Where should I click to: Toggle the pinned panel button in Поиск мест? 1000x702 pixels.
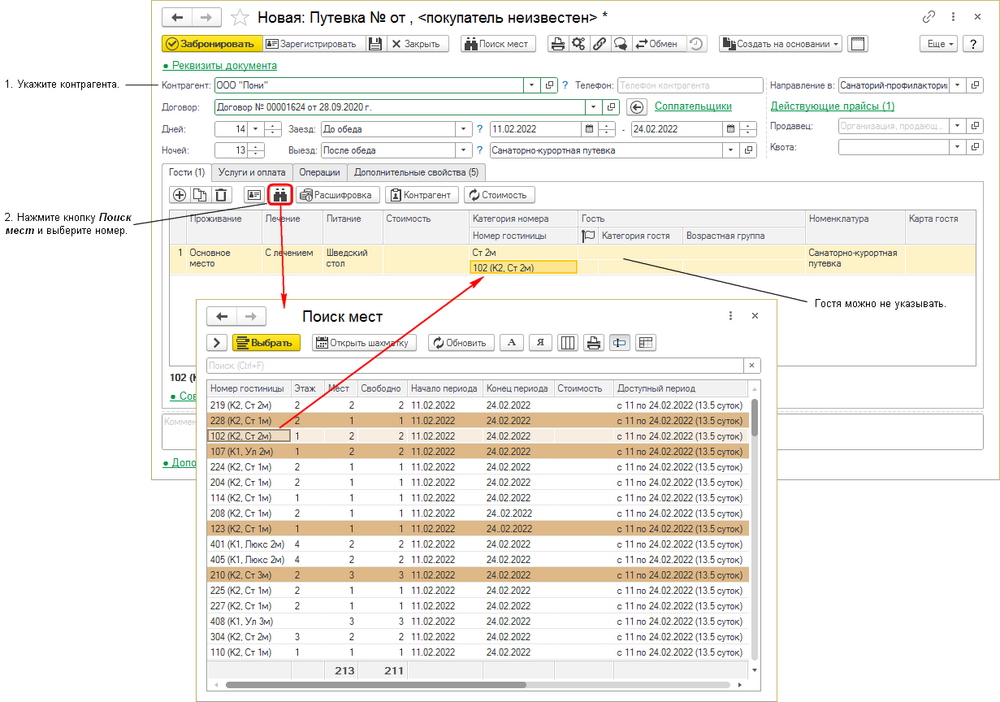point(619,343)
